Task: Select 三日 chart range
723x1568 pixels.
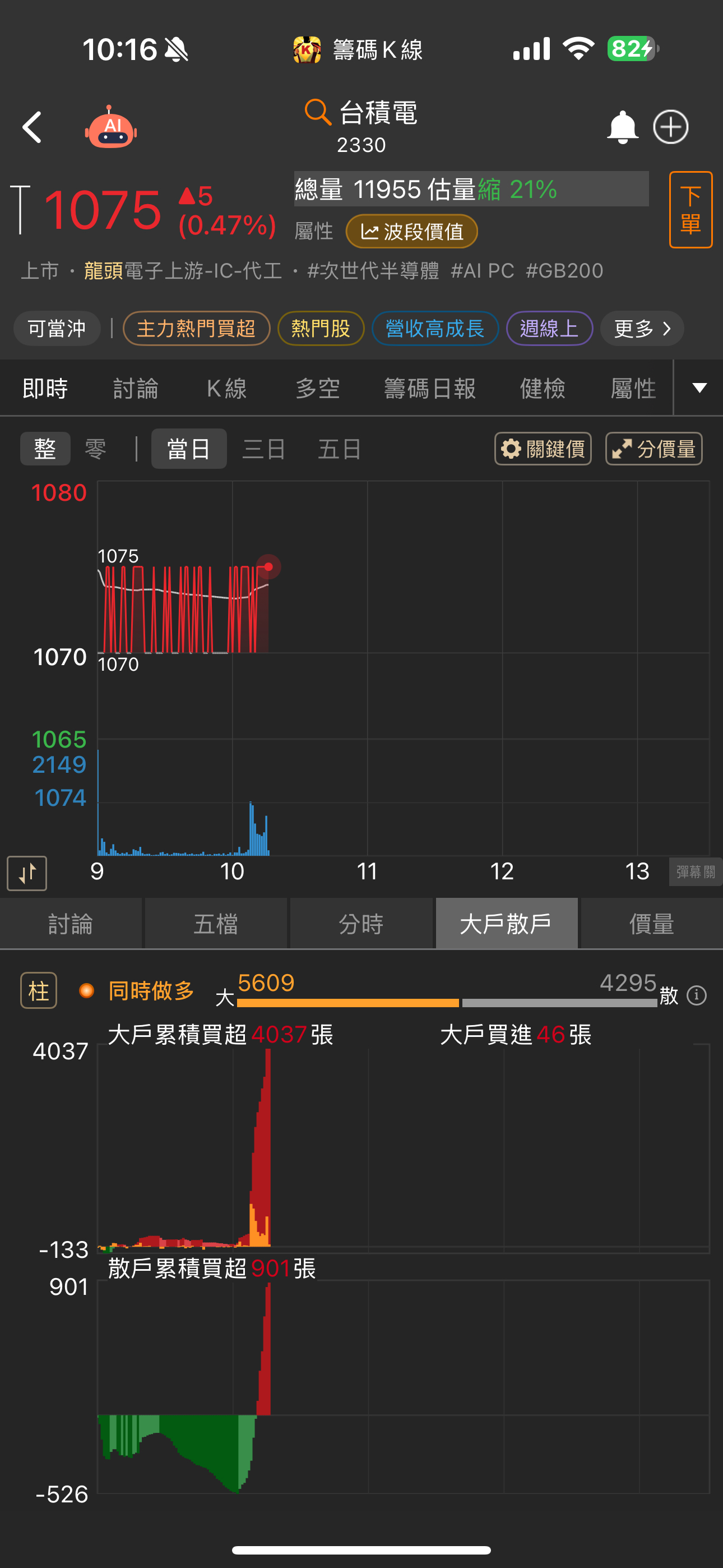Action: coord(264,449)
